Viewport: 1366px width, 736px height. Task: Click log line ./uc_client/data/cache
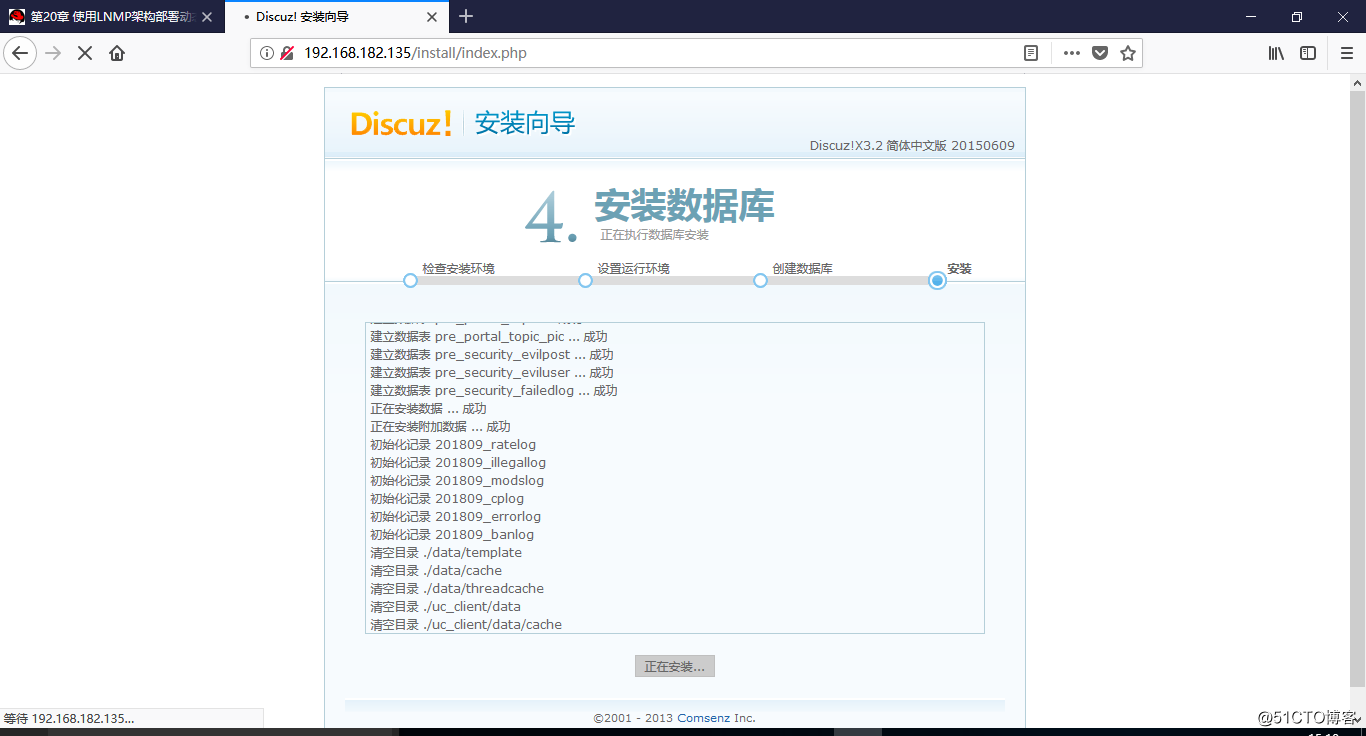[466, 625]
